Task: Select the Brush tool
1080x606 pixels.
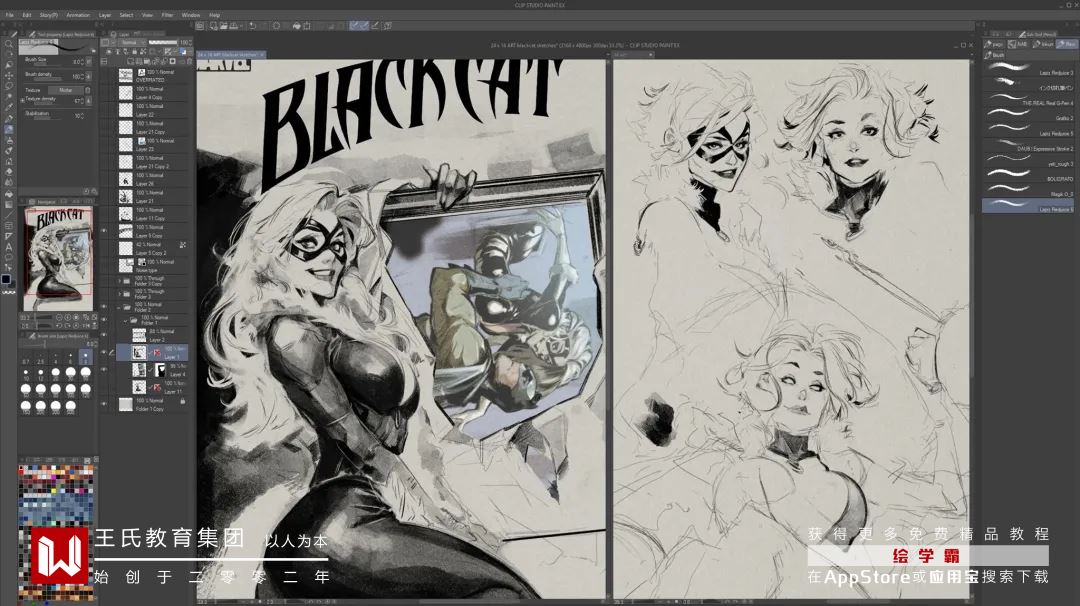Action: point(9,140)
